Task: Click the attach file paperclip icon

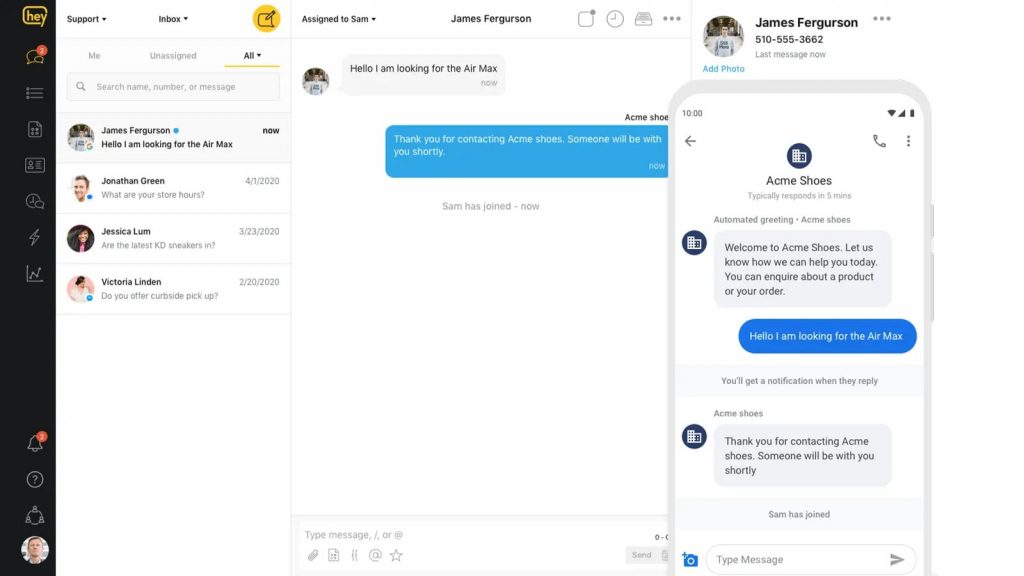Action: point(312,555)
